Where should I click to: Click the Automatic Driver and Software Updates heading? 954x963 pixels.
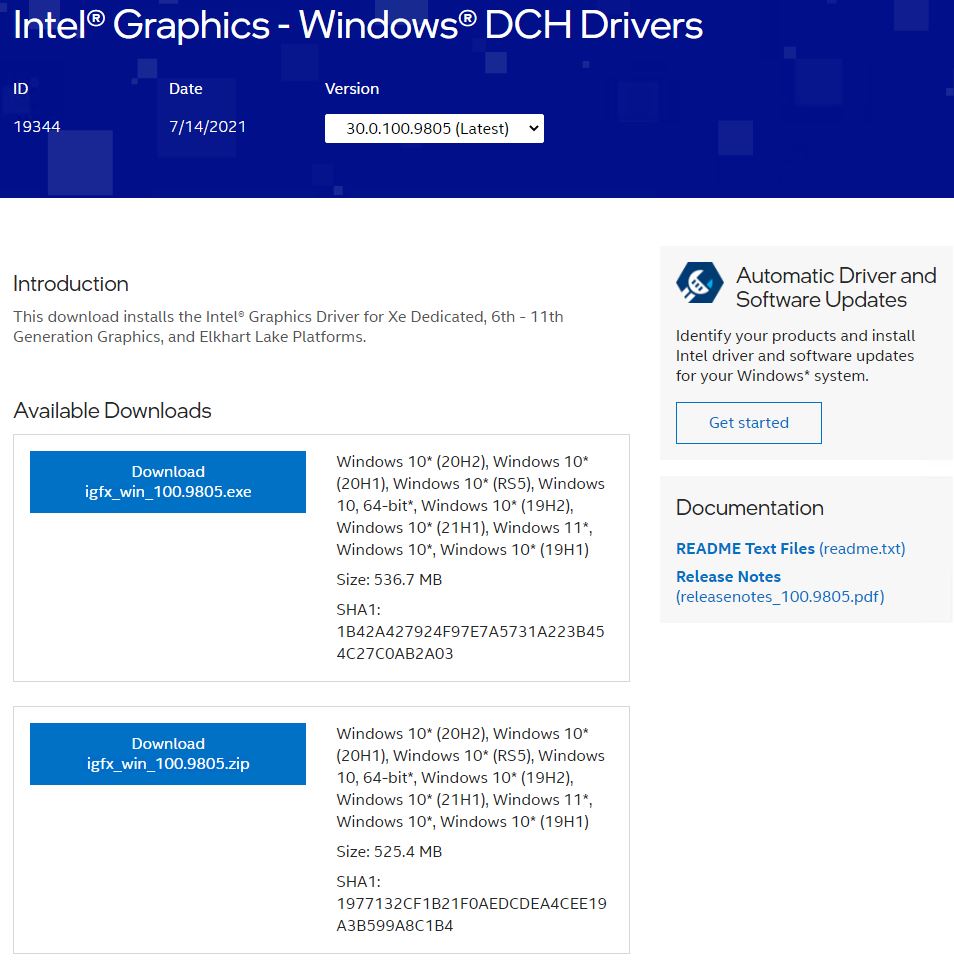(x=836, y=287)
